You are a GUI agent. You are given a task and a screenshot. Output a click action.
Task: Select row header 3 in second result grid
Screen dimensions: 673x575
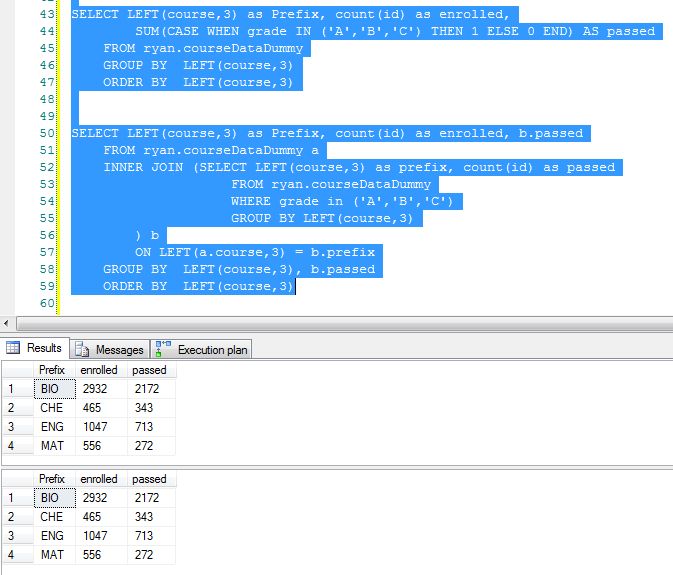(18, 536)
